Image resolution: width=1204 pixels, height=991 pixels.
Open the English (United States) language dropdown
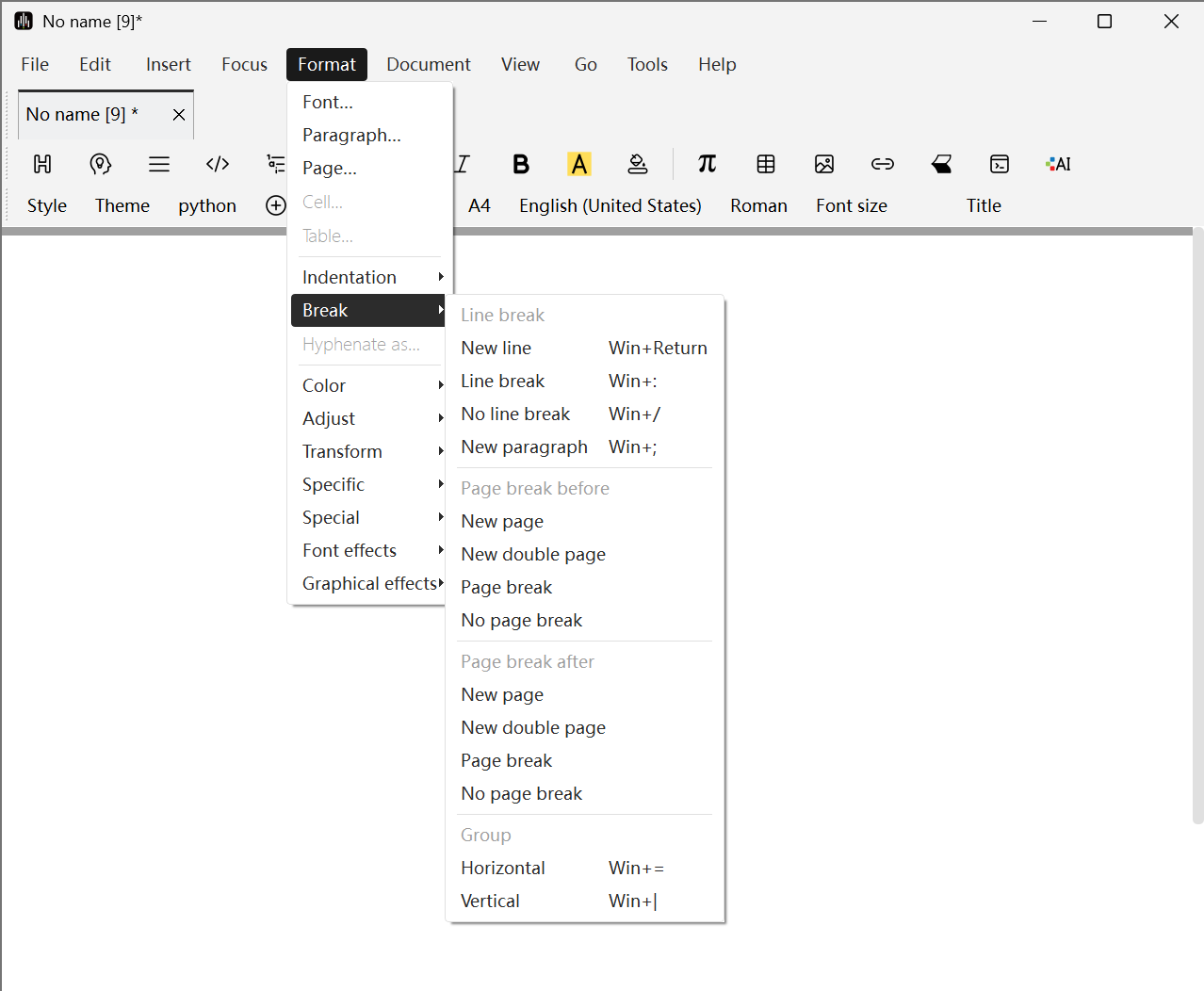(610, 205)
